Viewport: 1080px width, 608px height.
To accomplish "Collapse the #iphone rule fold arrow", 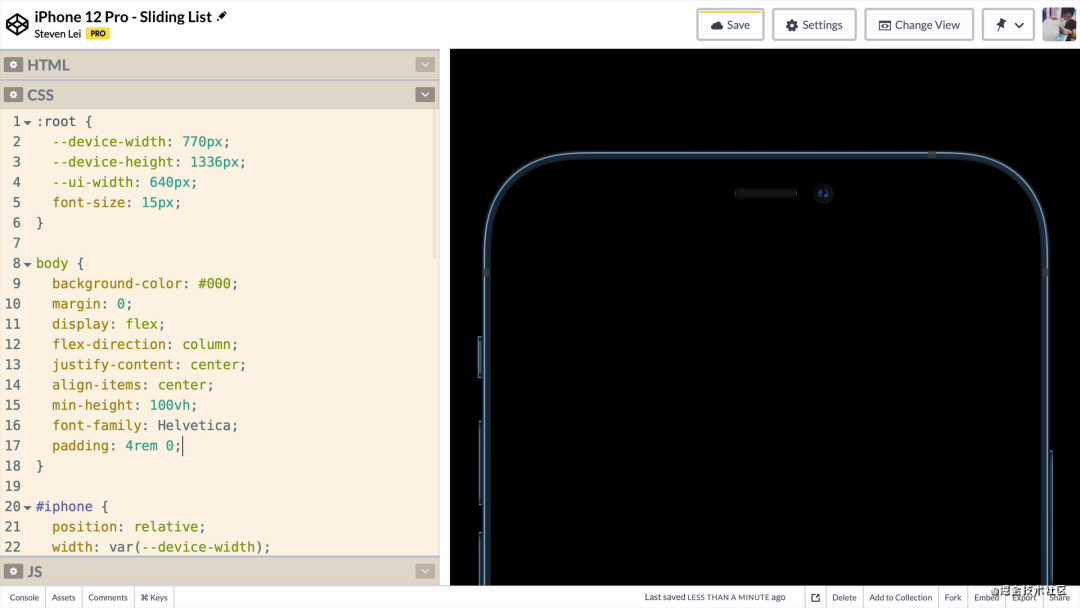I will point(28,507).
